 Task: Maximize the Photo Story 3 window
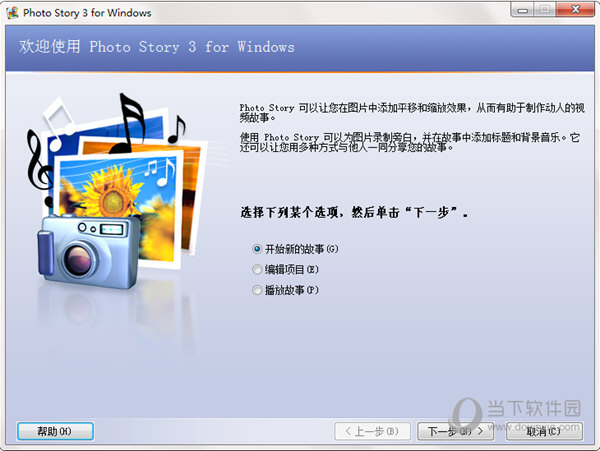point(545,10)
